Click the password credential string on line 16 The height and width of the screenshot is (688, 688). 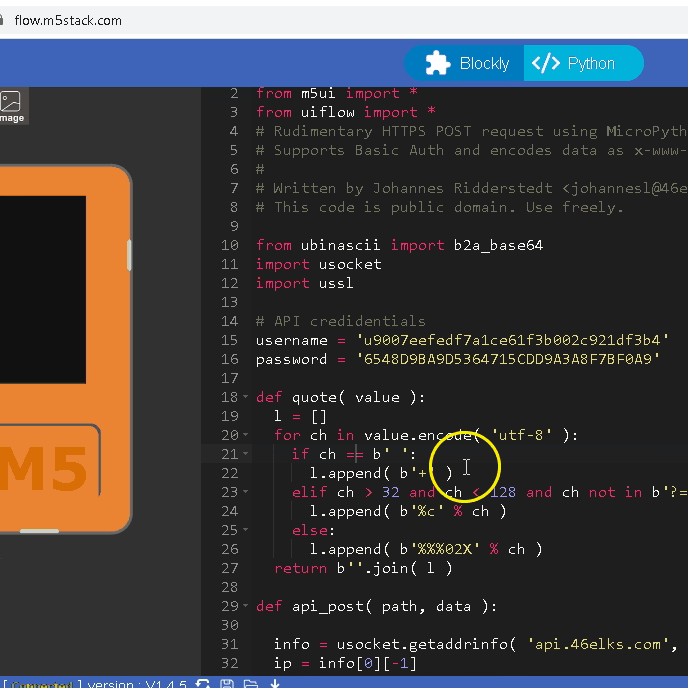pyautogui.click(x=508, y=359)
